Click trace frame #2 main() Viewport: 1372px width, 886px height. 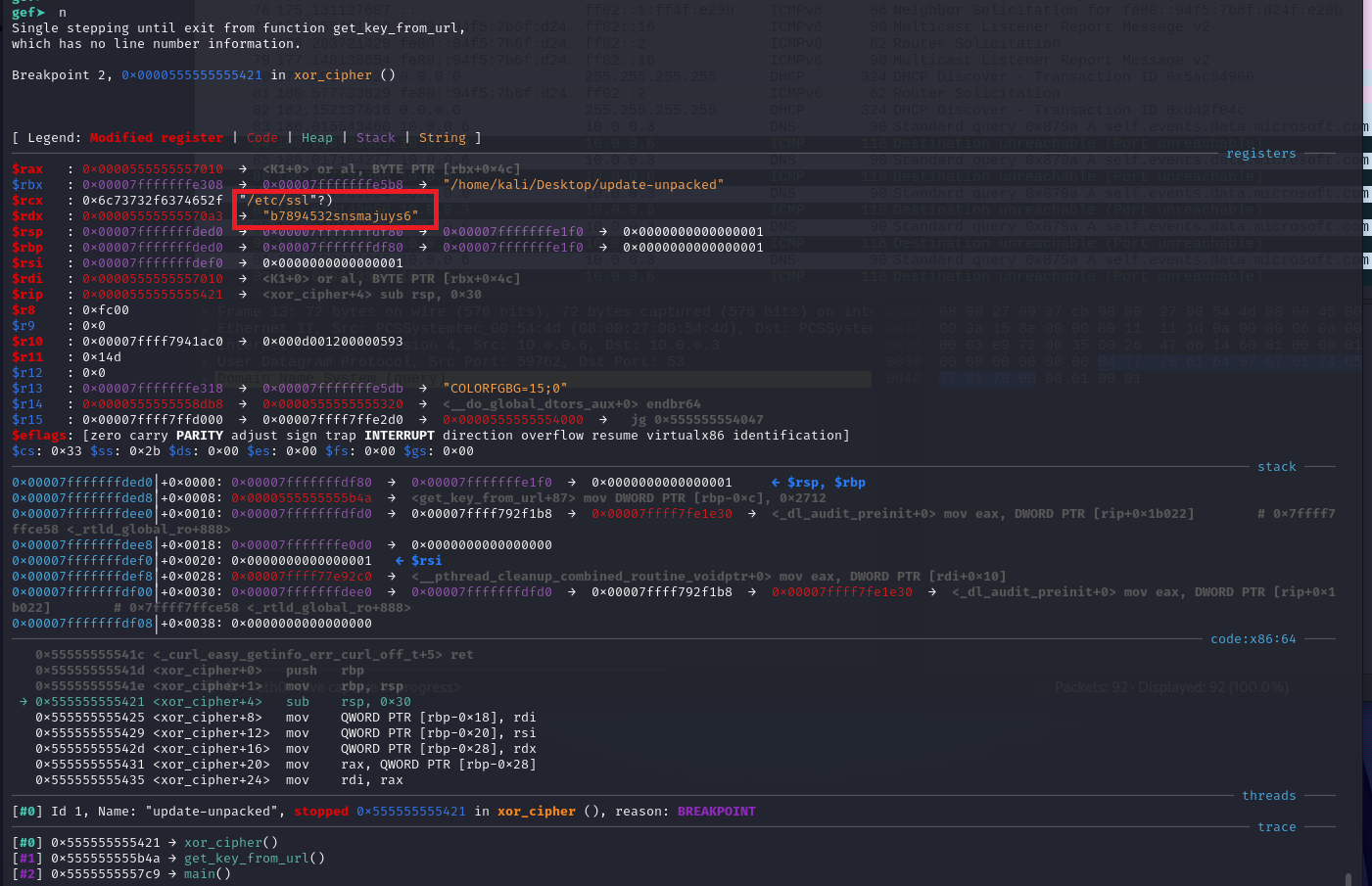tap(121, 874)
